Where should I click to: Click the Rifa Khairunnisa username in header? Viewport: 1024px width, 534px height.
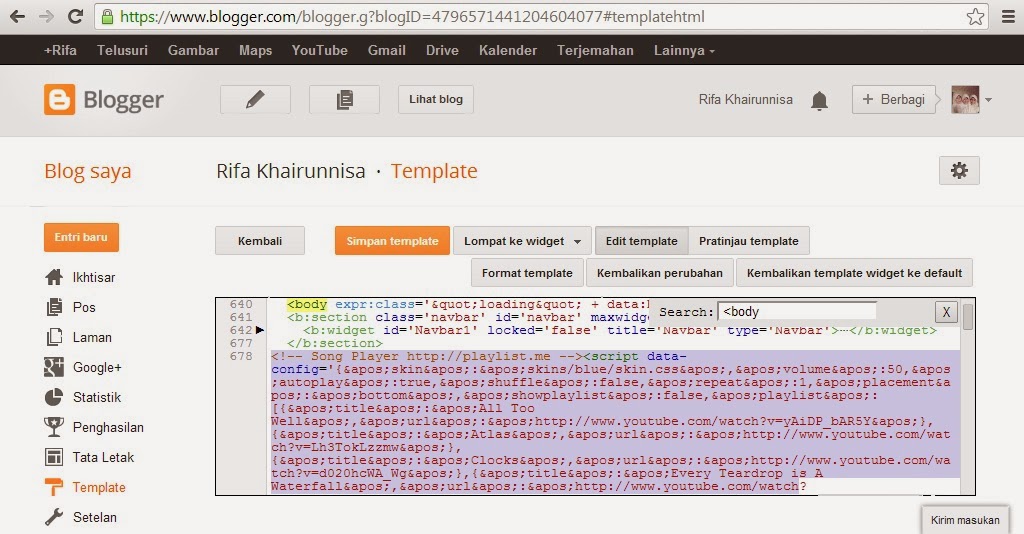tap(746, 99)
